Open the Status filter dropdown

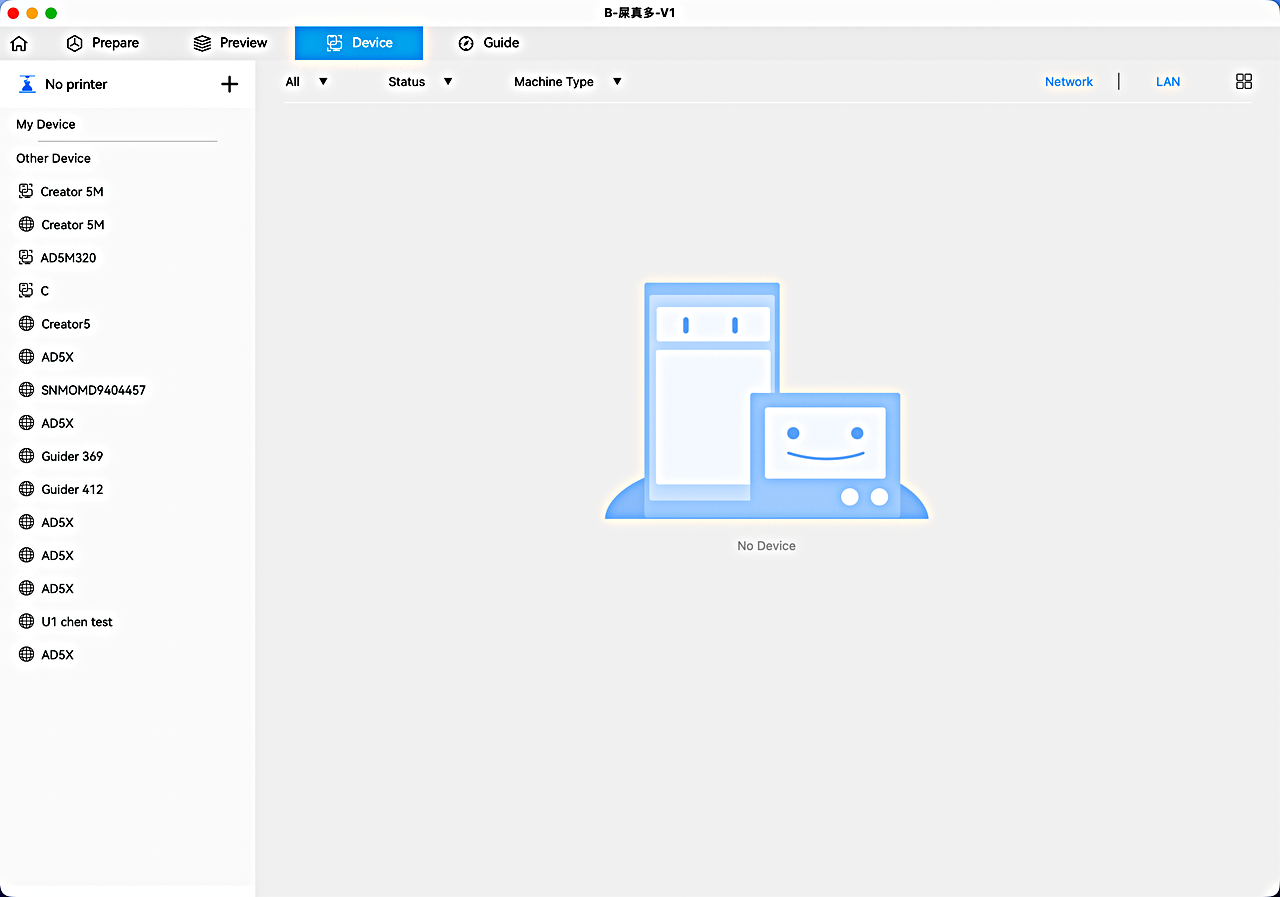pos(421,82)
